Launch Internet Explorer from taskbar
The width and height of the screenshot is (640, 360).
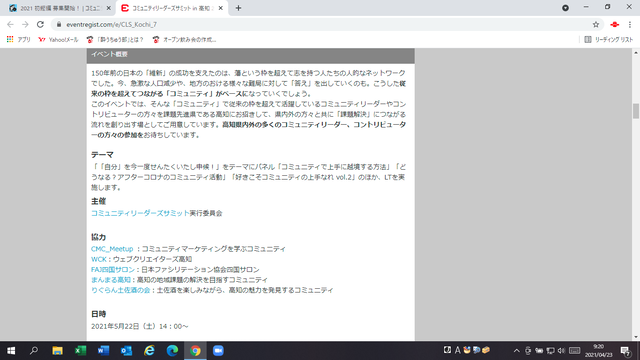(149, 351)
